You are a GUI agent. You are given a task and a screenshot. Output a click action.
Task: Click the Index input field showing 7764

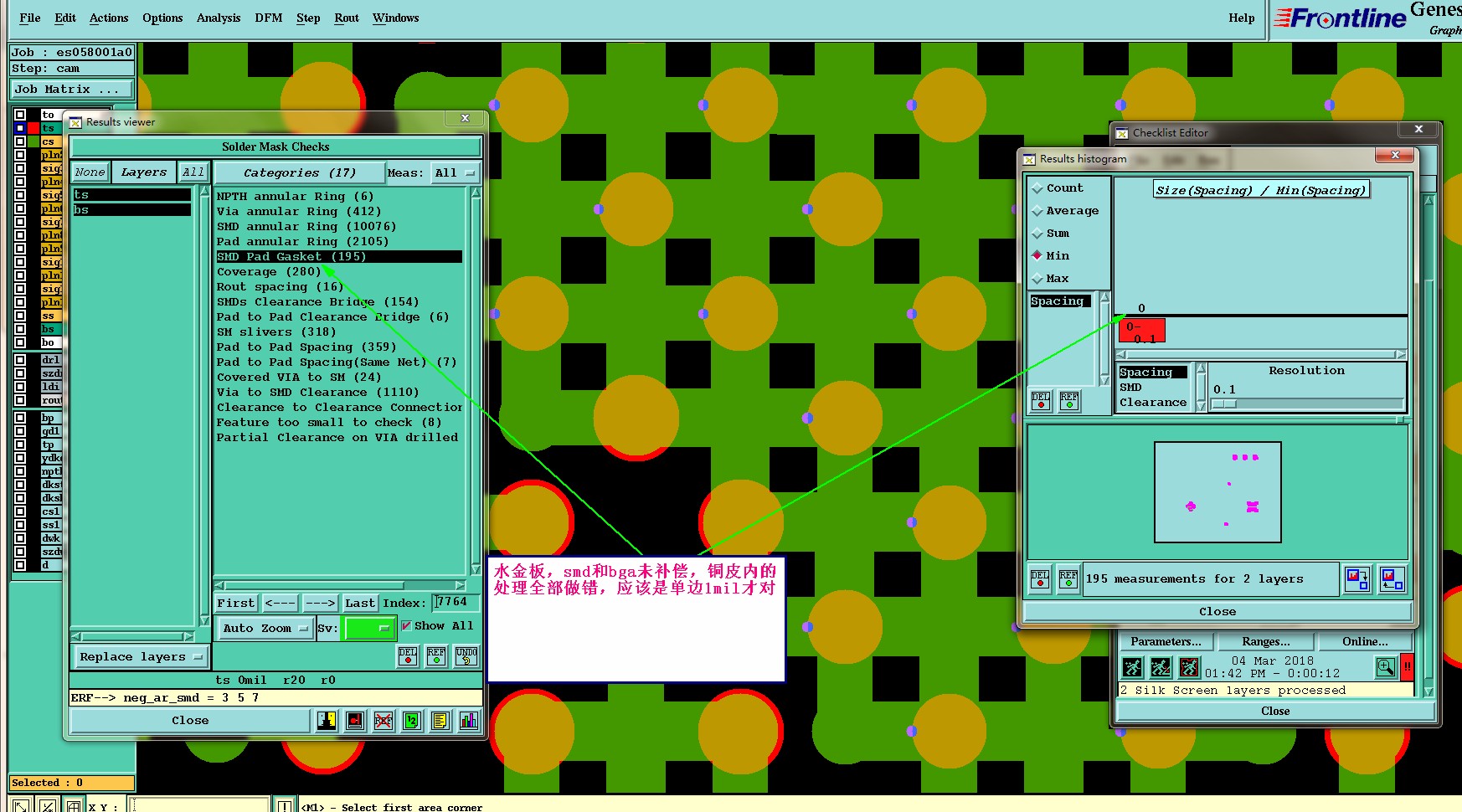tap(456, 602)
